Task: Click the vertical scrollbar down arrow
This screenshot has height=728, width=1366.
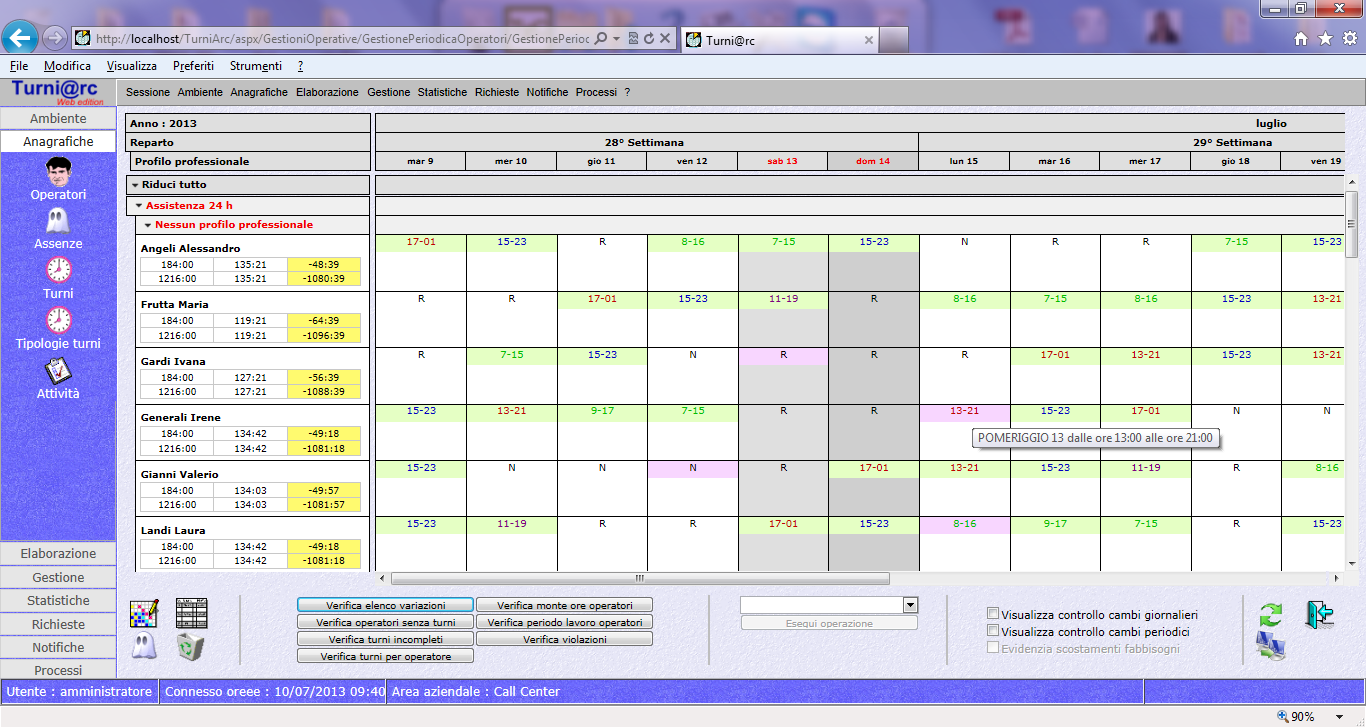Action: pyautogui.click(x=1352, y=564)
